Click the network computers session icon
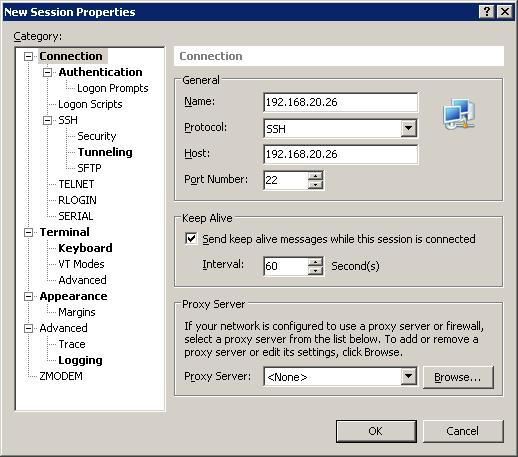Screen dimensions: 518x457 point(459,114)
